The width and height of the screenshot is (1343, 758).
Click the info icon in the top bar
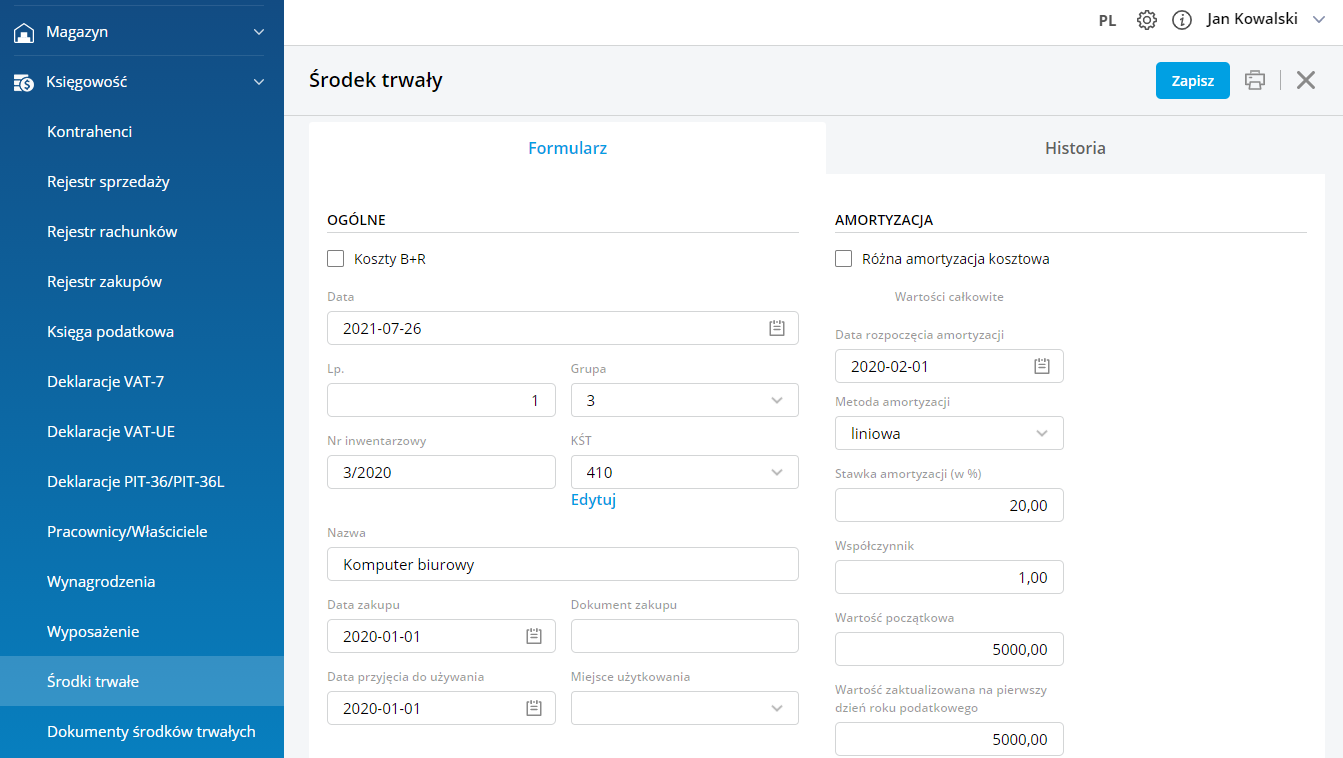click(1182, 20)
